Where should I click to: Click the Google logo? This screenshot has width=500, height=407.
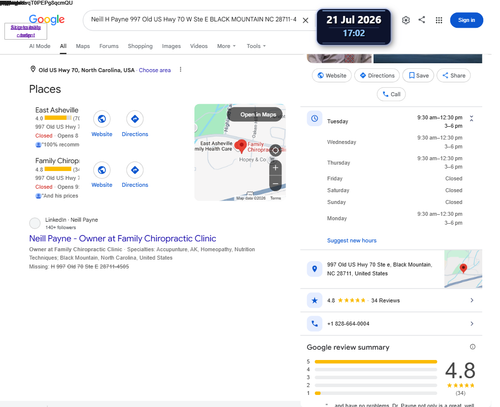pos(47,19)
